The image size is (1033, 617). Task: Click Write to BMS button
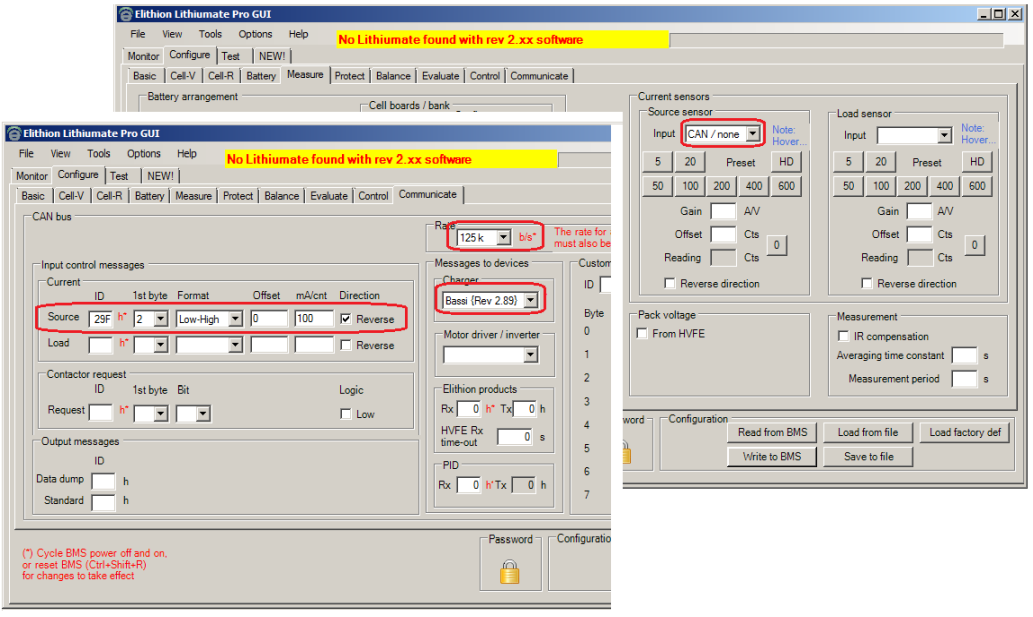pos(772,456)
